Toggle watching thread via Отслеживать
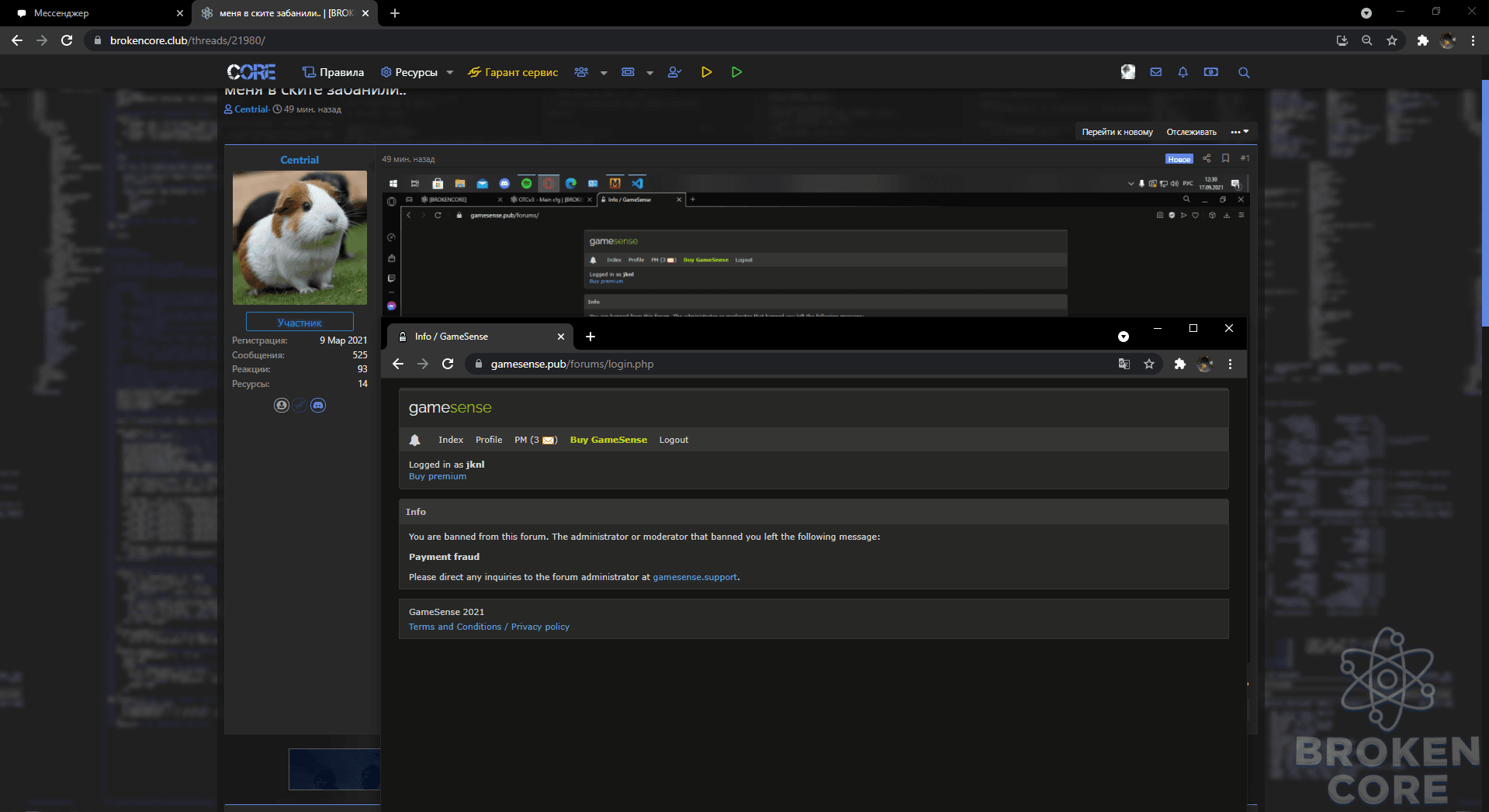The height and width of the screenshot is (812, 1489). pos(1191,132)
